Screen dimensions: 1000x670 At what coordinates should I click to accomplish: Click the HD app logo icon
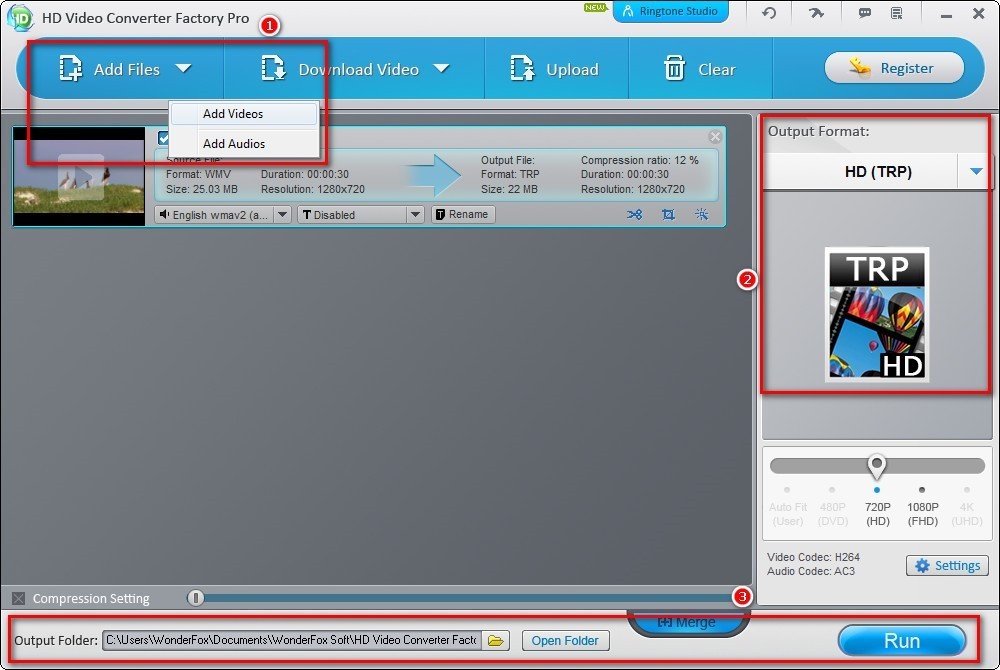pyautogui.click(x=20, y=18)
